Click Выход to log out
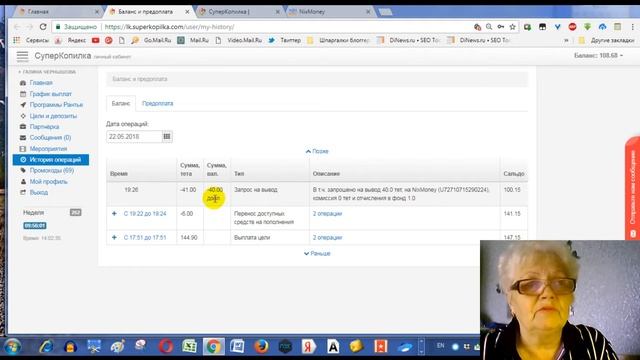The height and width of the screenshot is (360, 640). 38,192
